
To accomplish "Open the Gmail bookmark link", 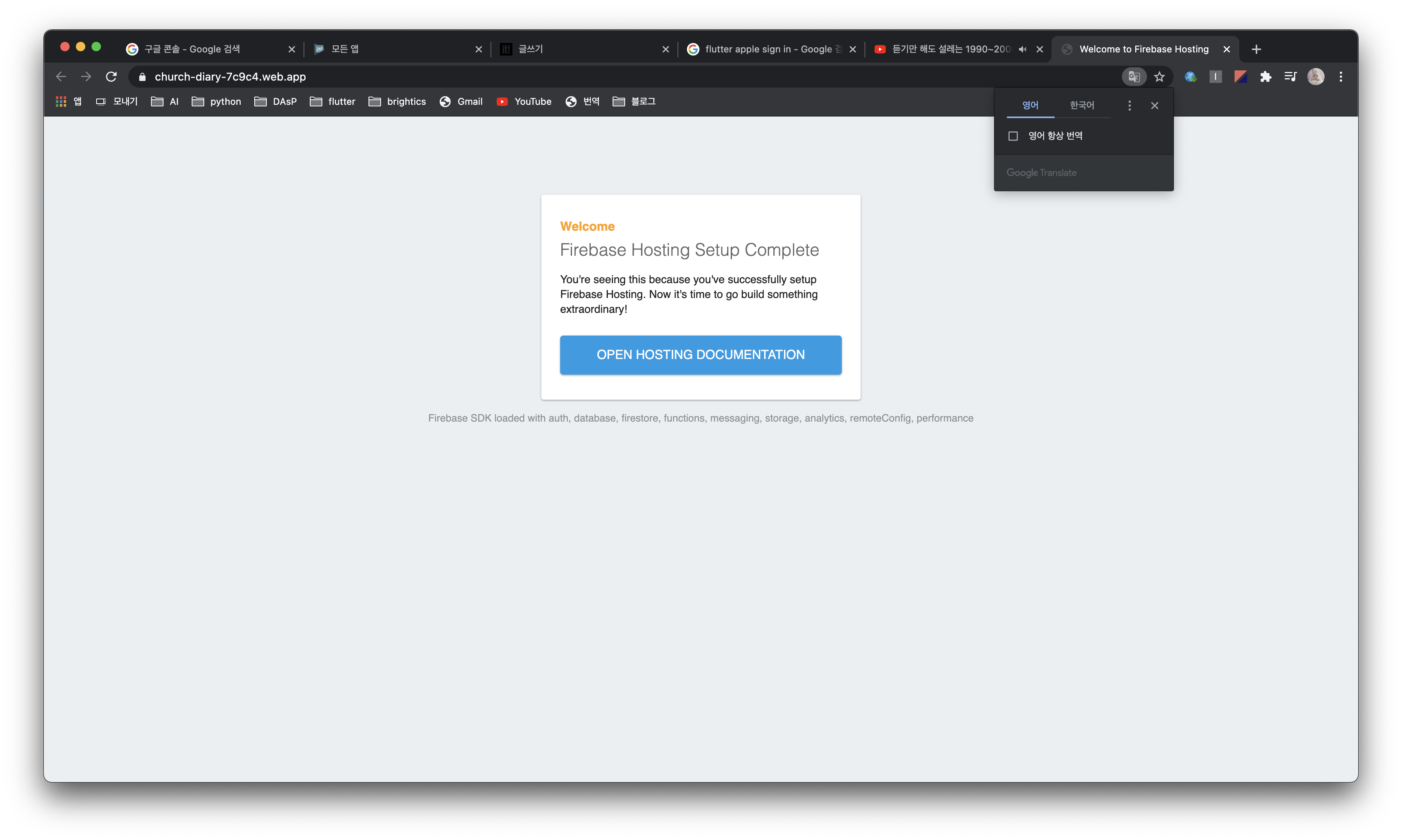I will coord(461,101).
